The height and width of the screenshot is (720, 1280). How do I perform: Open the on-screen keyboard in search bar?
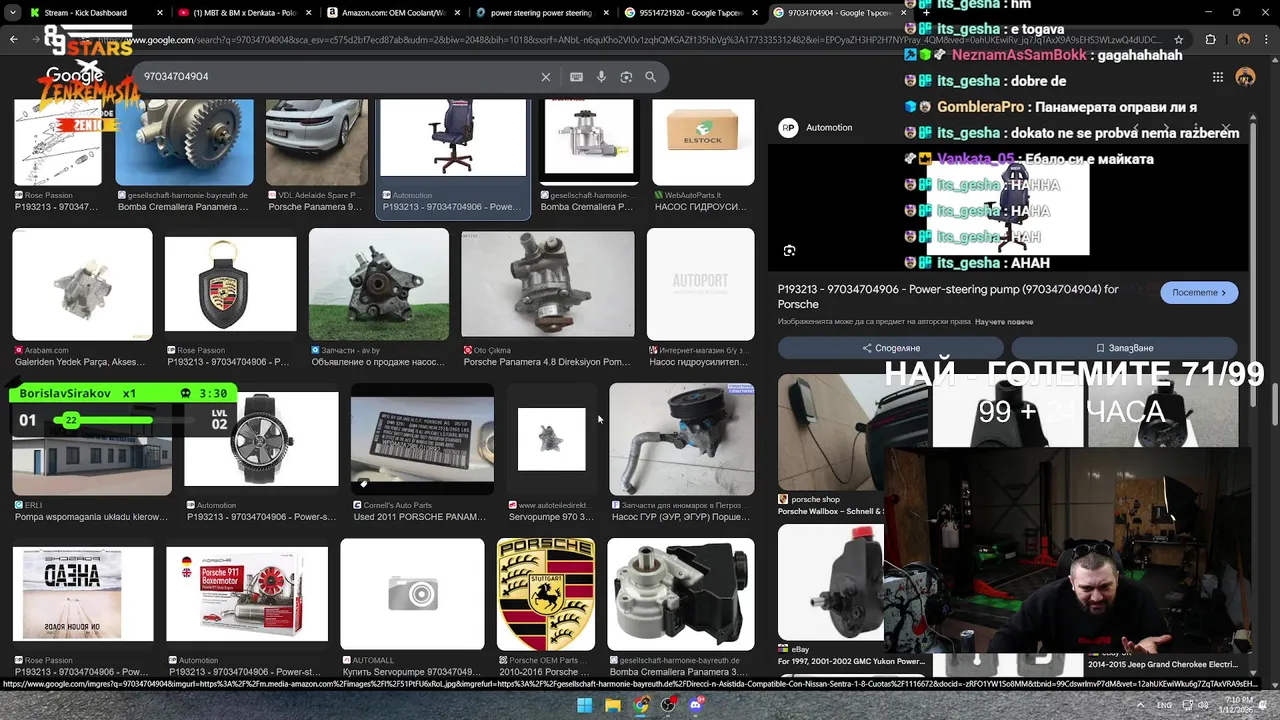click(576, 77)
